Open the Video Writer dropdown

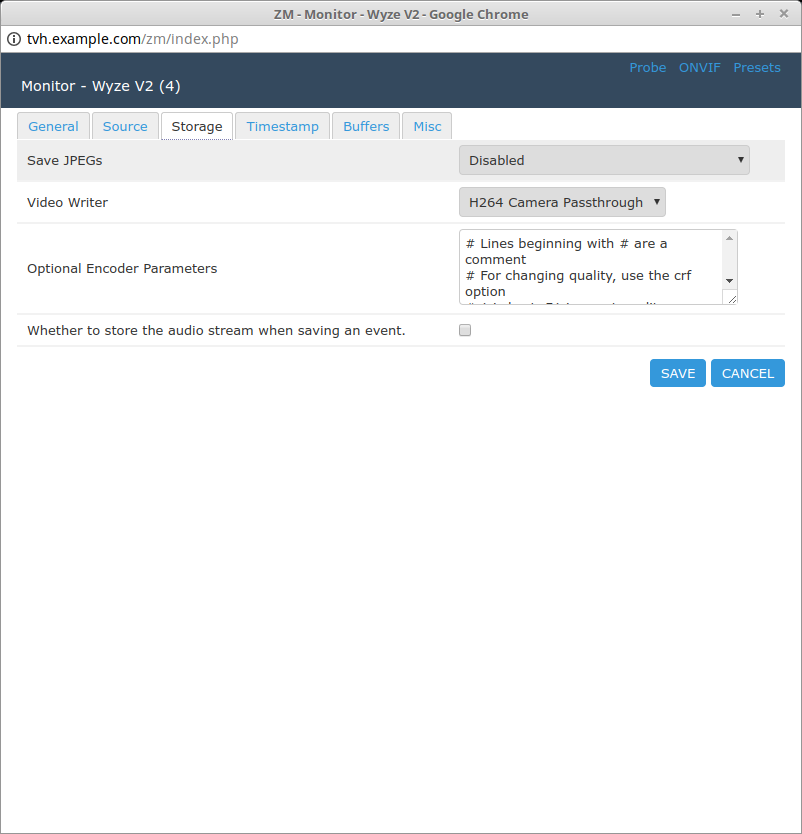(x=562, y=202)
